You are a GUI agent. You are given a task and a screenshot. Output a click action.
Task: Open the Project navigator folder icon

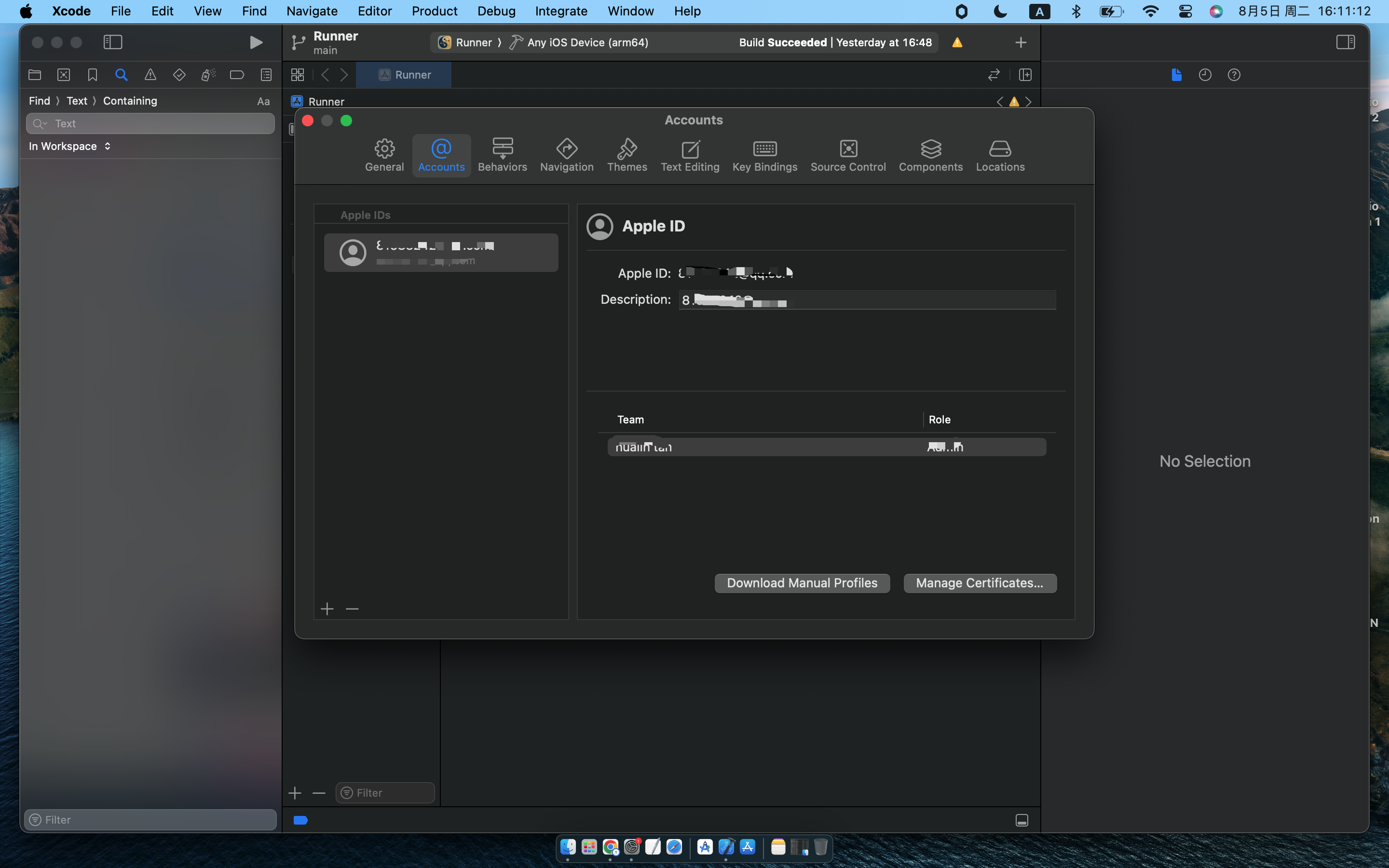(x=34, y=75)
